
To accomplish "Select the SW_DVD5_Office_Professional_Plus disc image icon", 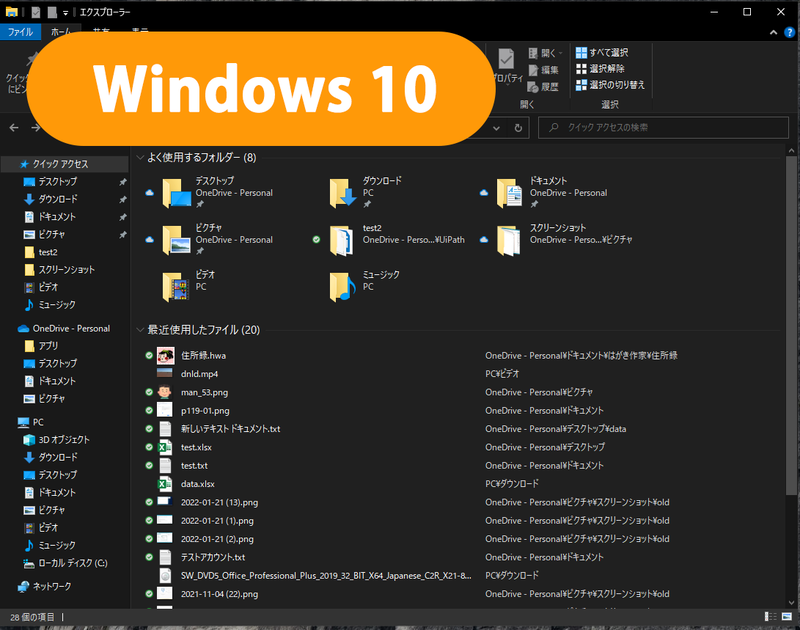I will click(x=165, y=576).
